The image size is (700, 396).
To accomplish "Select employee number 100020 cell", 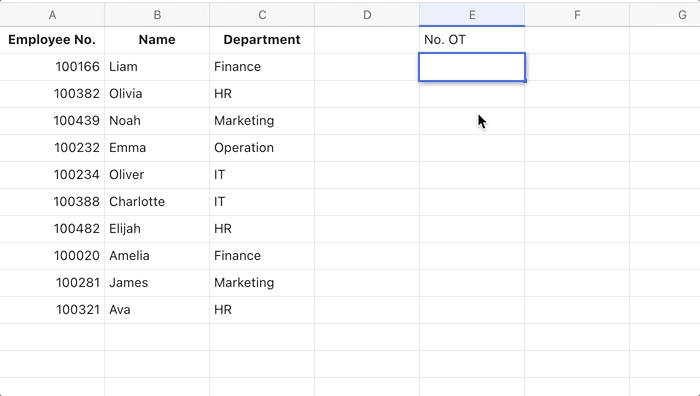I will 52,256.
